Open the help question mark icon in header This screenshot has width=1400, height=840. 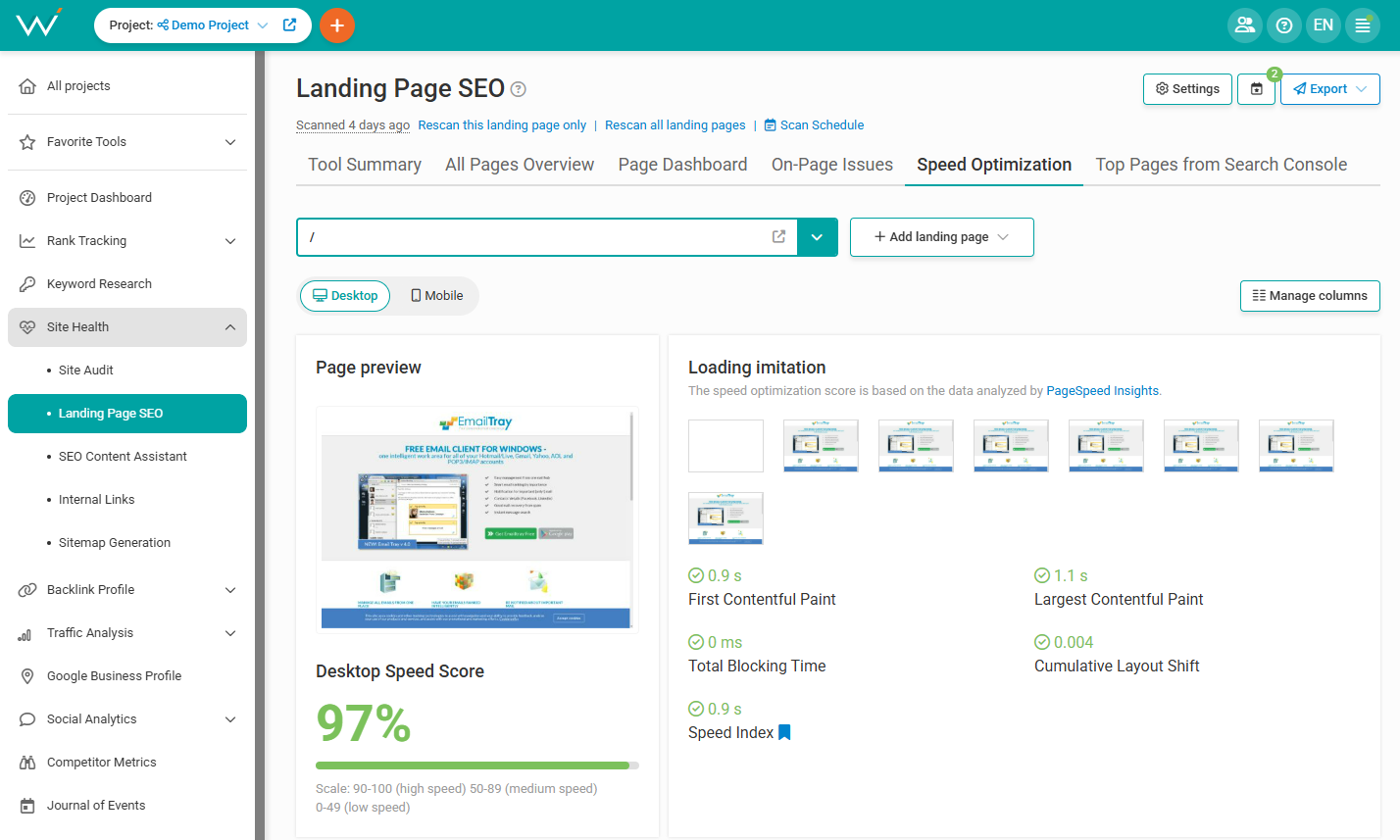pos(1284,25)
